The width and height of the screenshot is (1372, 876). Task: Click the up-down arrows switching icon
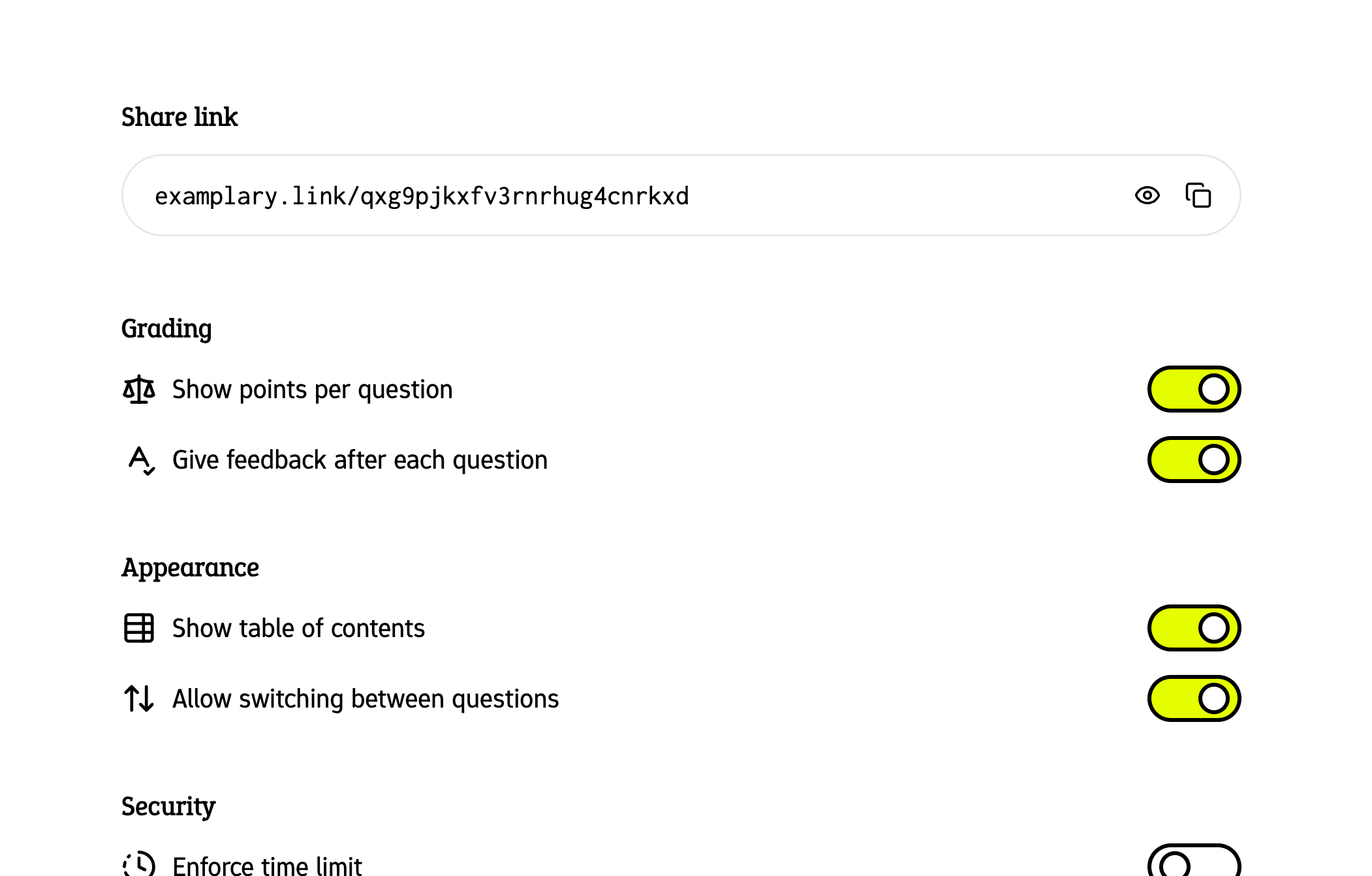click(x=139, y=698)
